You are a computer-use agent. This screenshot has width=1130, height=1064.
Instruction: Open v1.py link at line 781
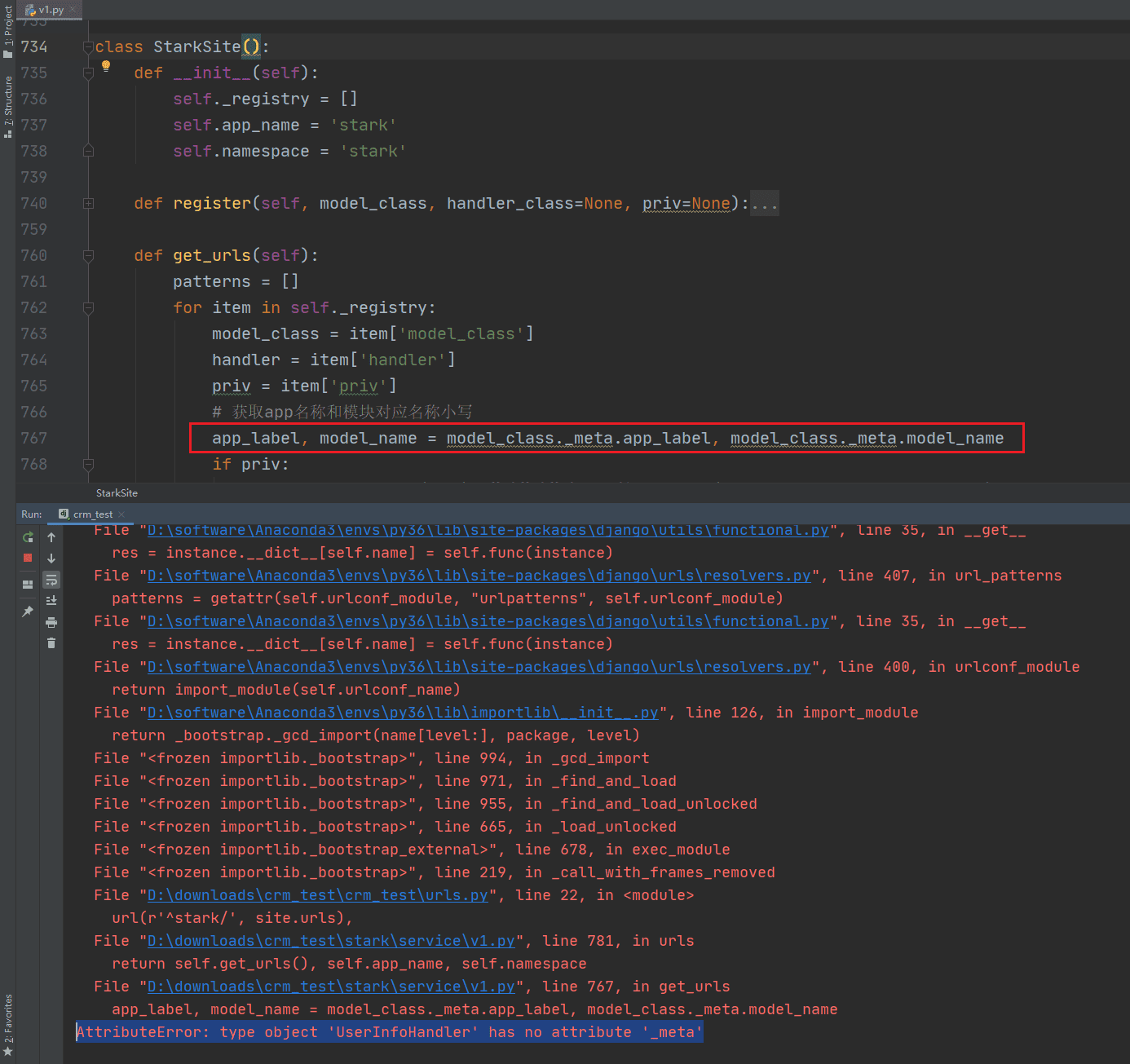[x=331, y=941]
